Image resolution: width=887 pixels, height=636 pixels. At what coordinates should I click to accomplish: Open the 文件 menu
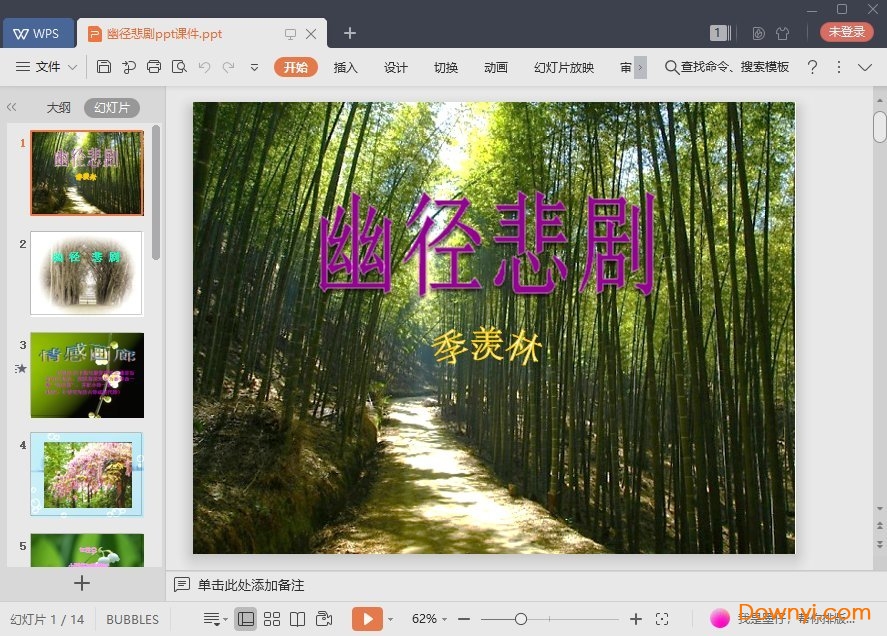click(47, 67)
